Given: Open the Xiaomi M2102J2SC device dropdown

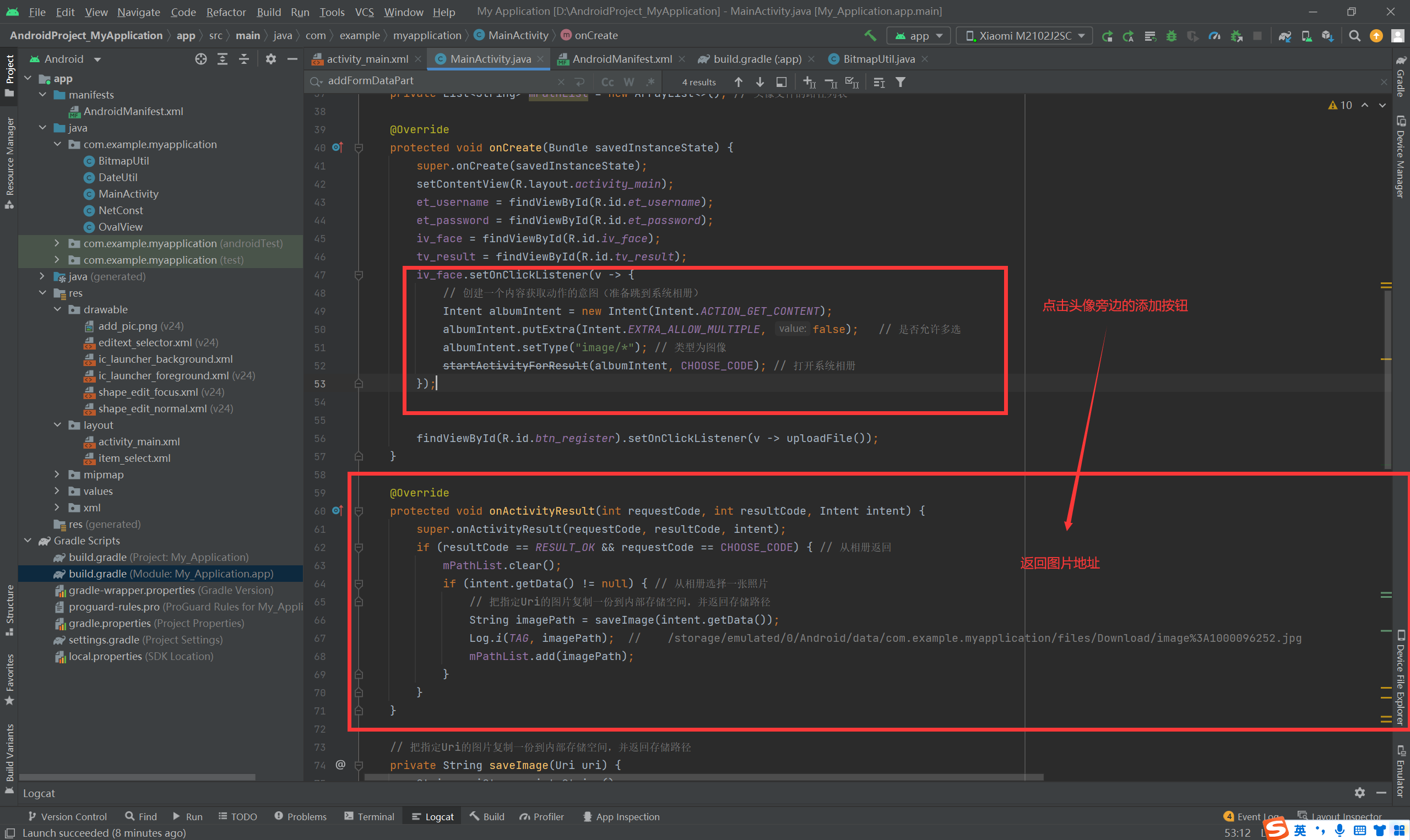Looking at the screenshot, I should pos(1024,36).
